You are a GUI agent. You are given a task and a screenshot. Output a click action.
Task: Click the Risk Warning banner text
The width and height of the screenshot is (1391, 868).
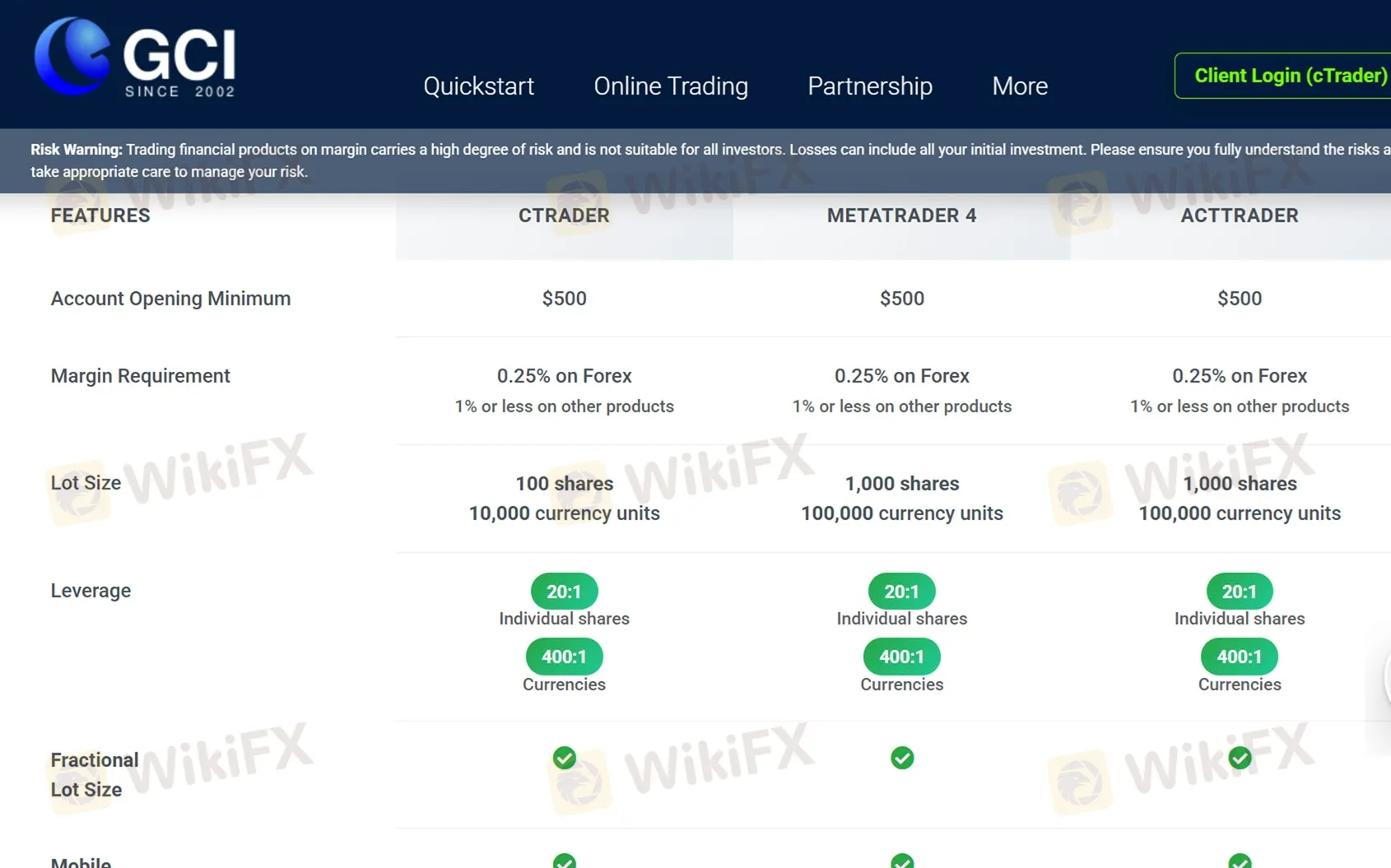point(710,160)
